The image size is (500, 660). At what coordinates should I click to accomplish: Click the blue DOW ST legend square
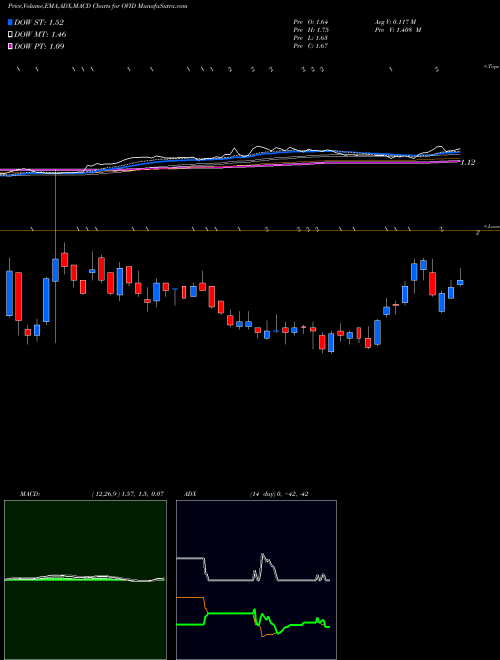10,22
